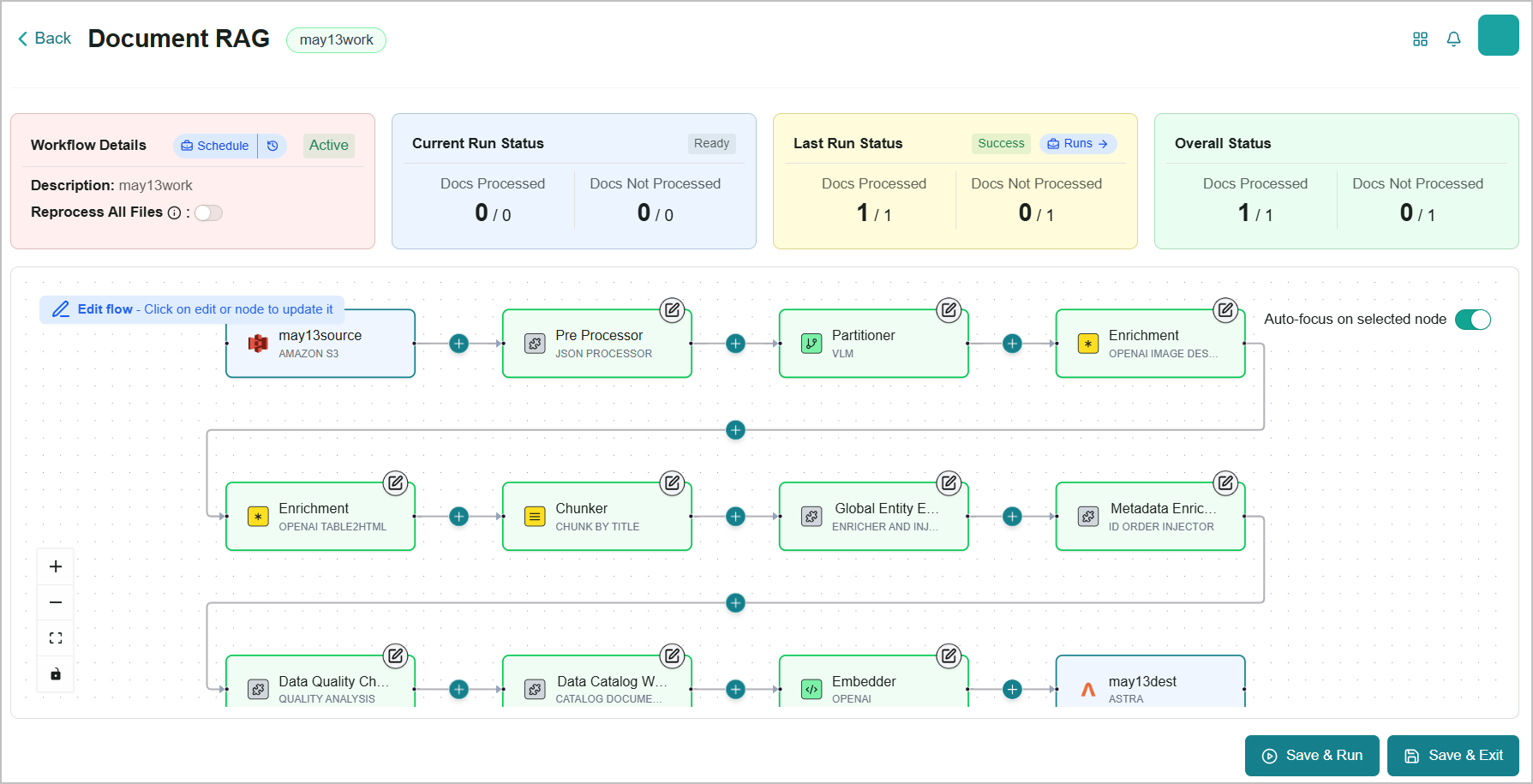The height and width of the screenshot is (784, 1533).
Task: Zoom out on the flow canvas
Action: [56, 602]
